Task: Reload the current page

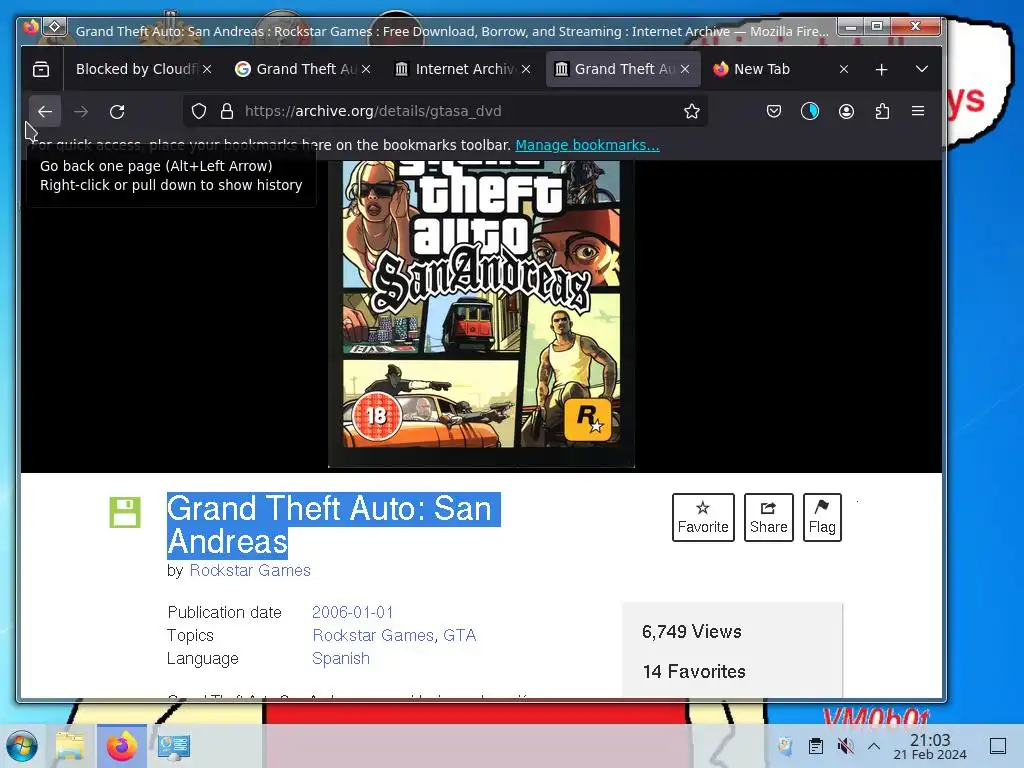Action: pos(118,112)
